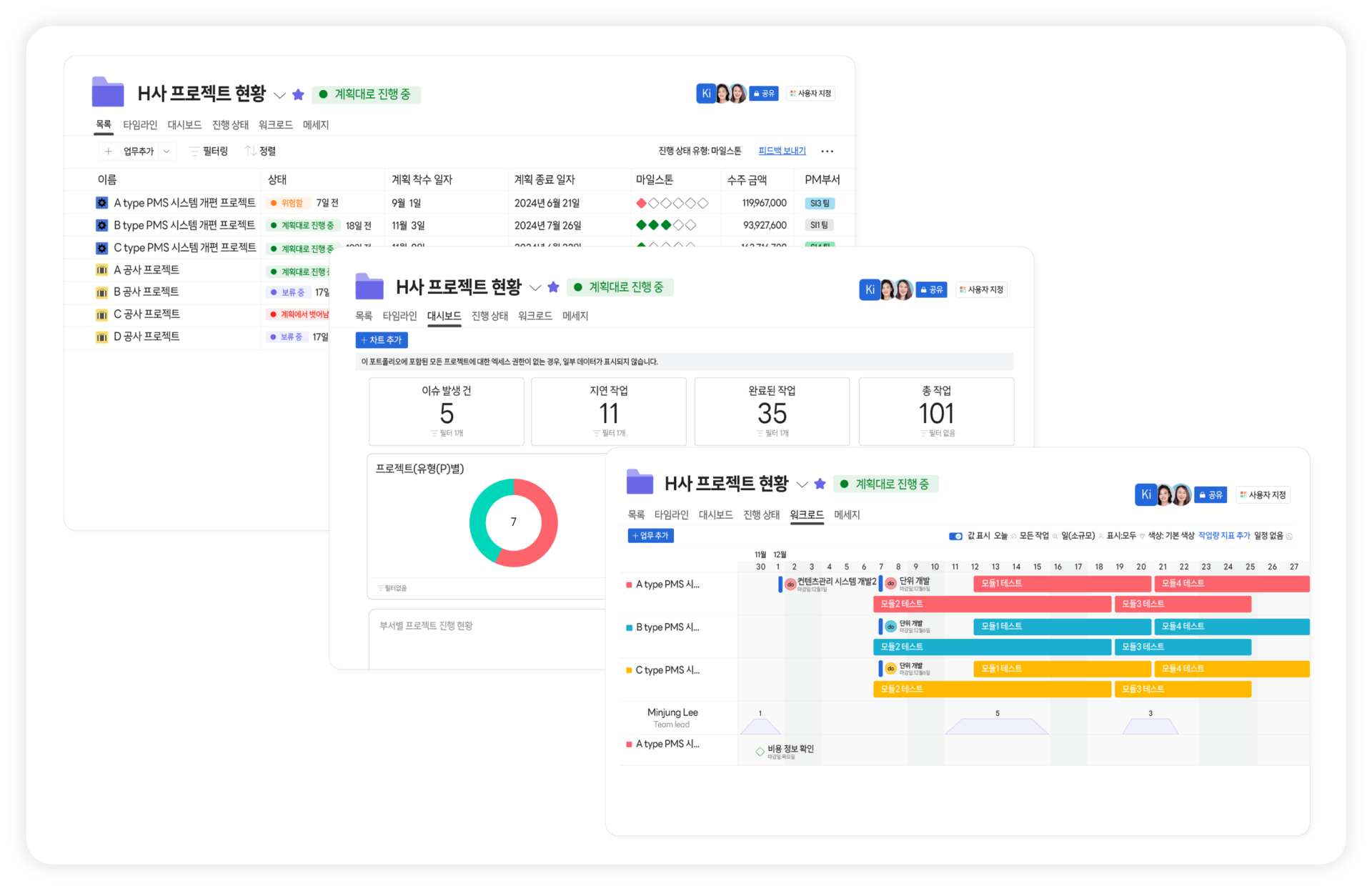Switch to 타임라인 tab in the list window
1372x891 pixels.
[140, 125]
